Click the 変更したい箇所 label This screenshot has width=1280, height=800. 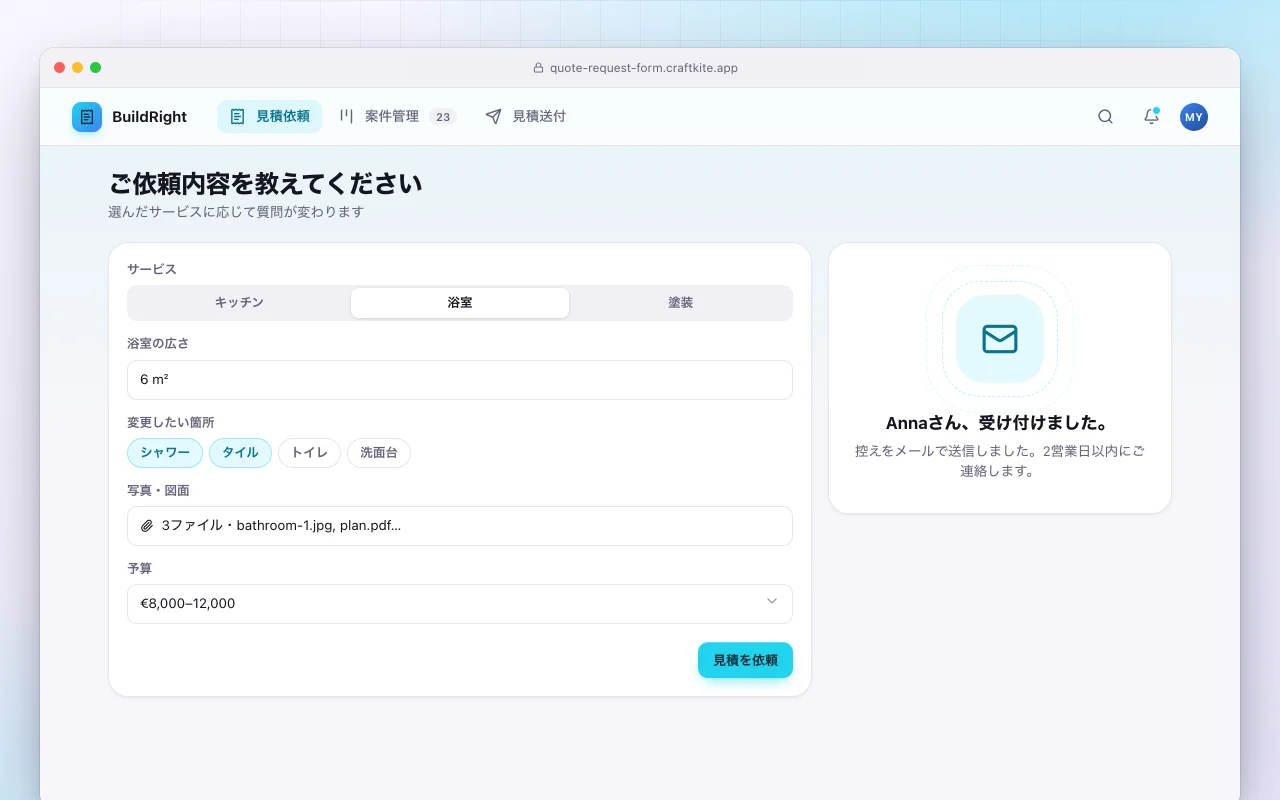[x=171, y=422]
